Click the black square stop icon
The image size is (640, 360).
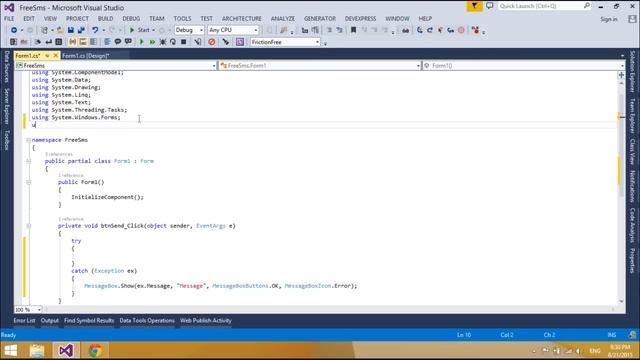pos(184,42)
